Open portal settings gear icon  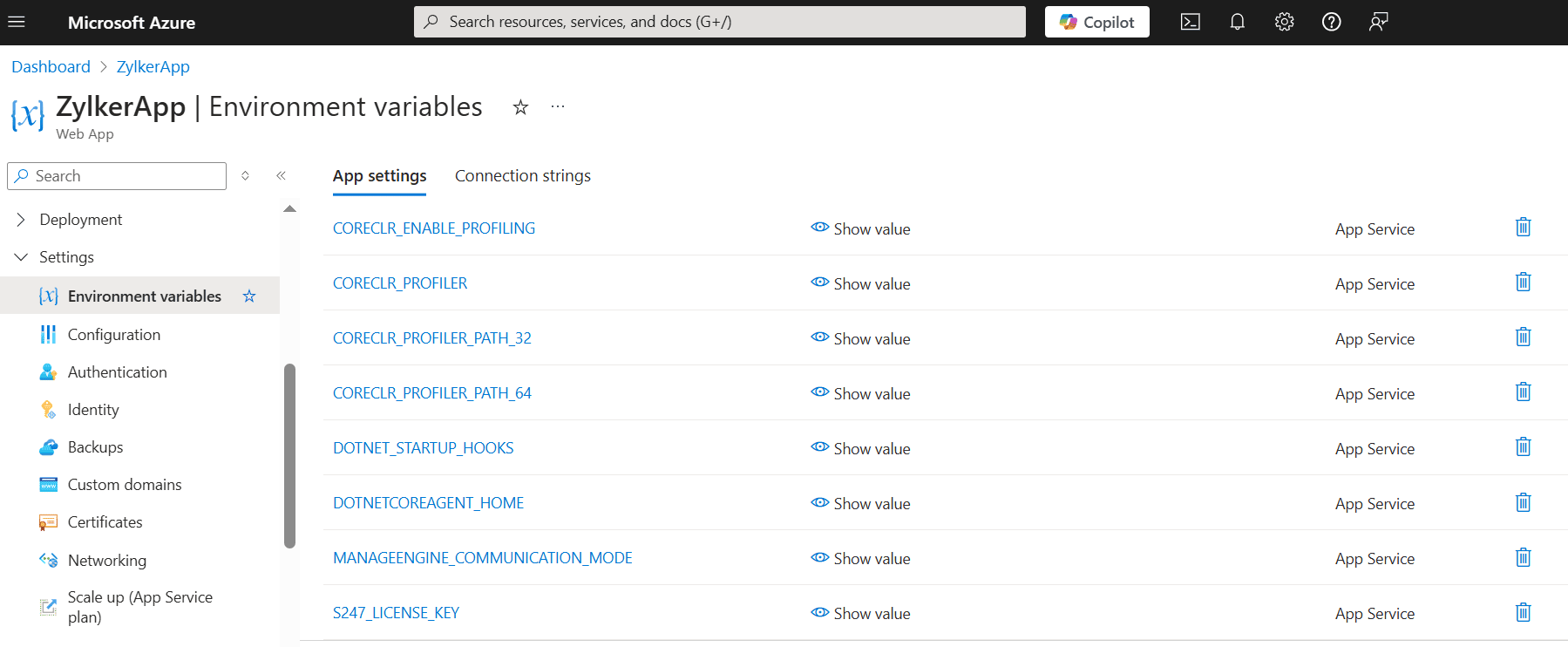click(x=1284, y=22)
